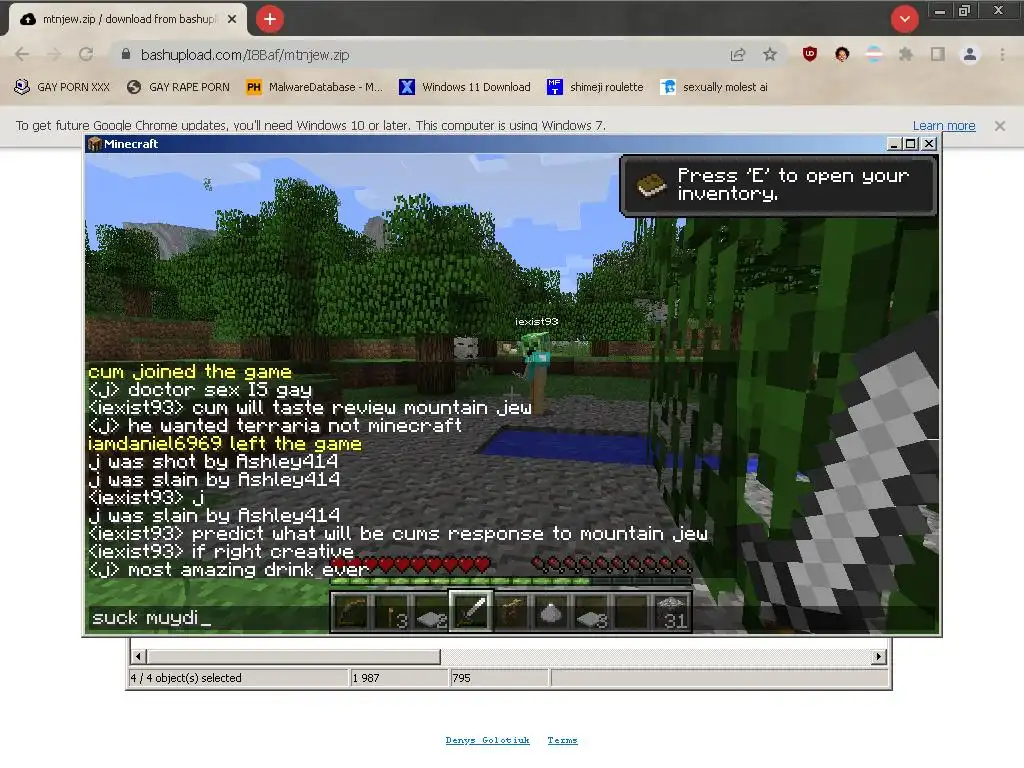Click the browser forward arrow
This screenshot has height=768, width=1024.
click(x=54, y=55)
